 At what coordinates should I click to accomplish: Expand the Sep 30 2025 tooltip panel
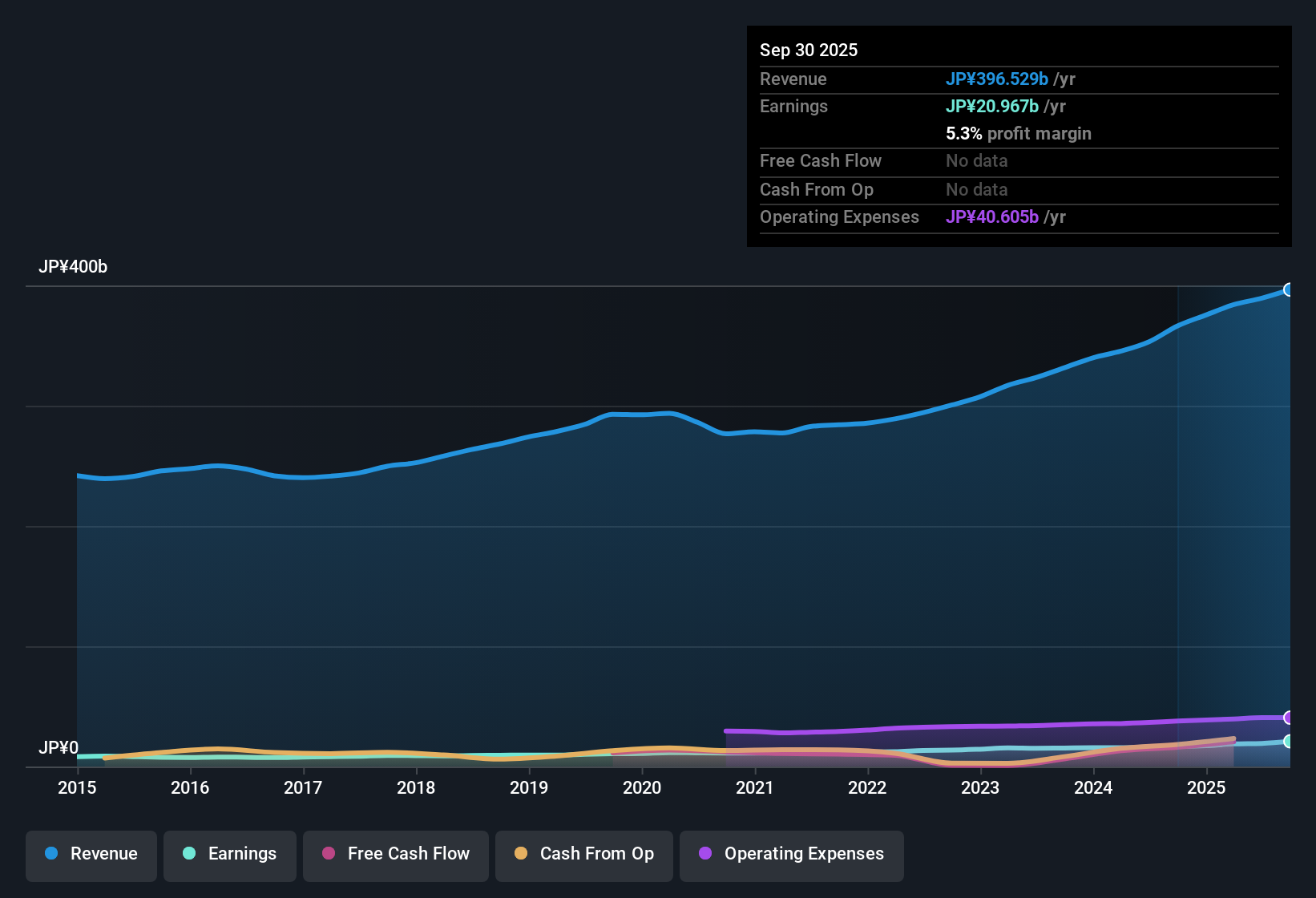pos(1019,136)
